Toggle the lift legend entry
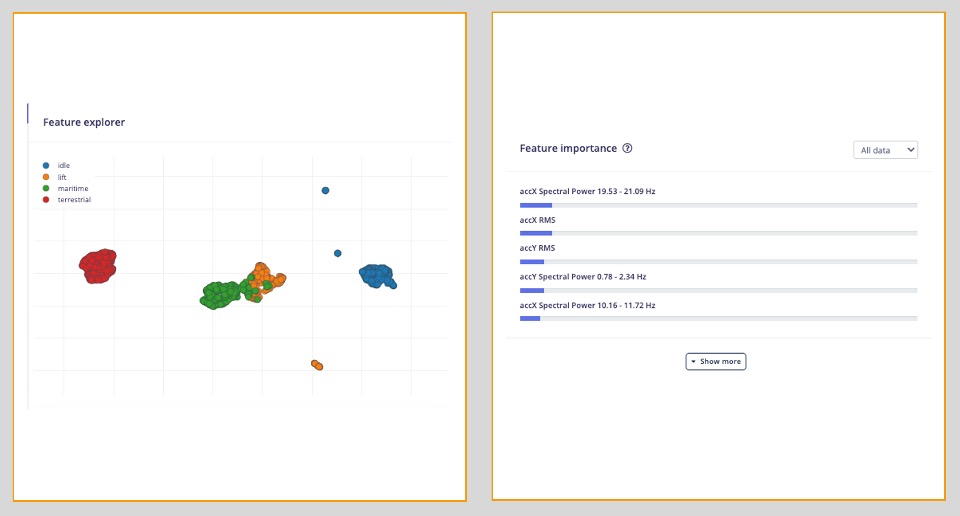Screen dimensions: 960x516 pos(62,176)
